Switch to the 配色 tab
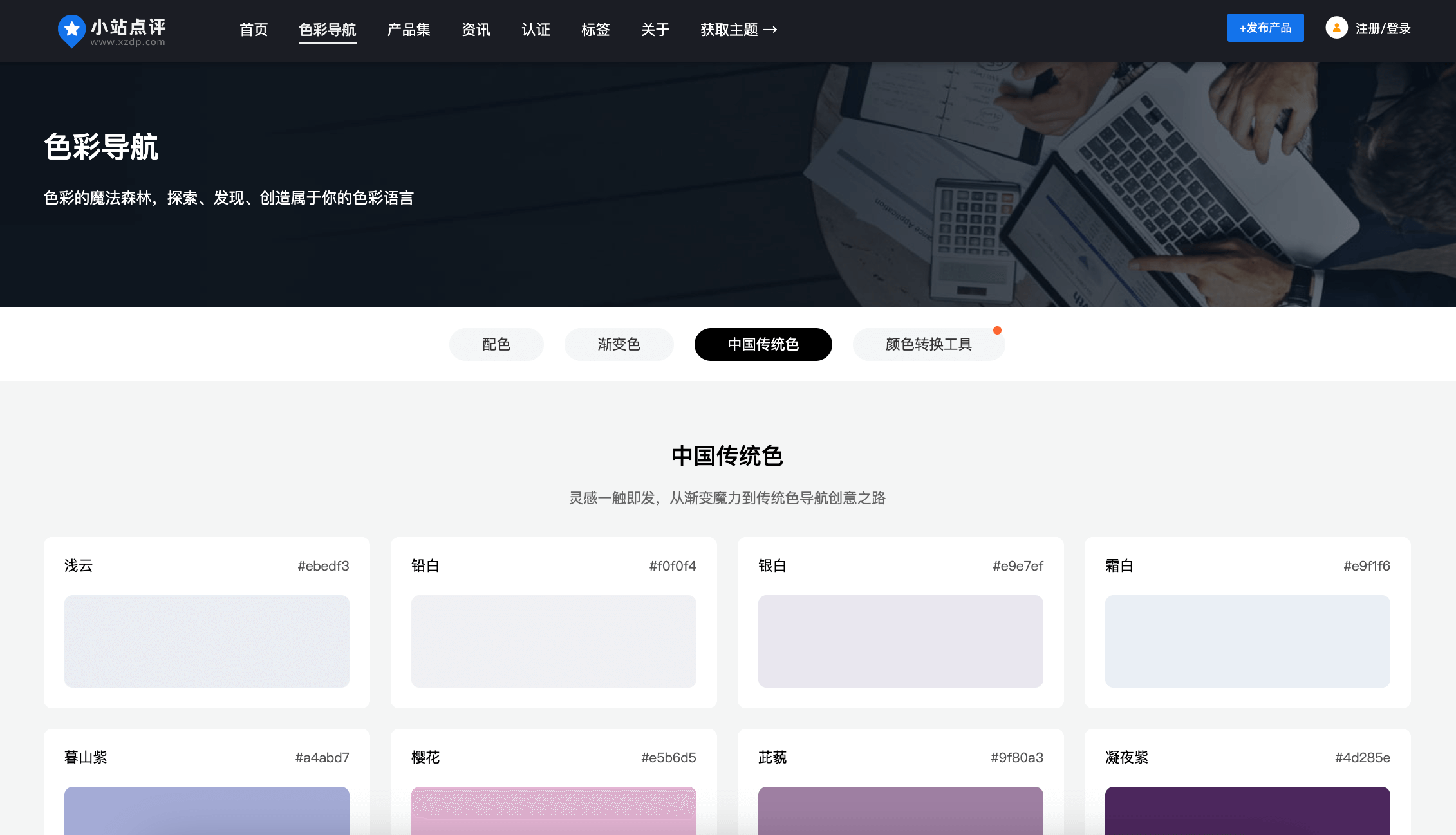The width and height of the screenshot is (1456, 835). click(496, 344)
